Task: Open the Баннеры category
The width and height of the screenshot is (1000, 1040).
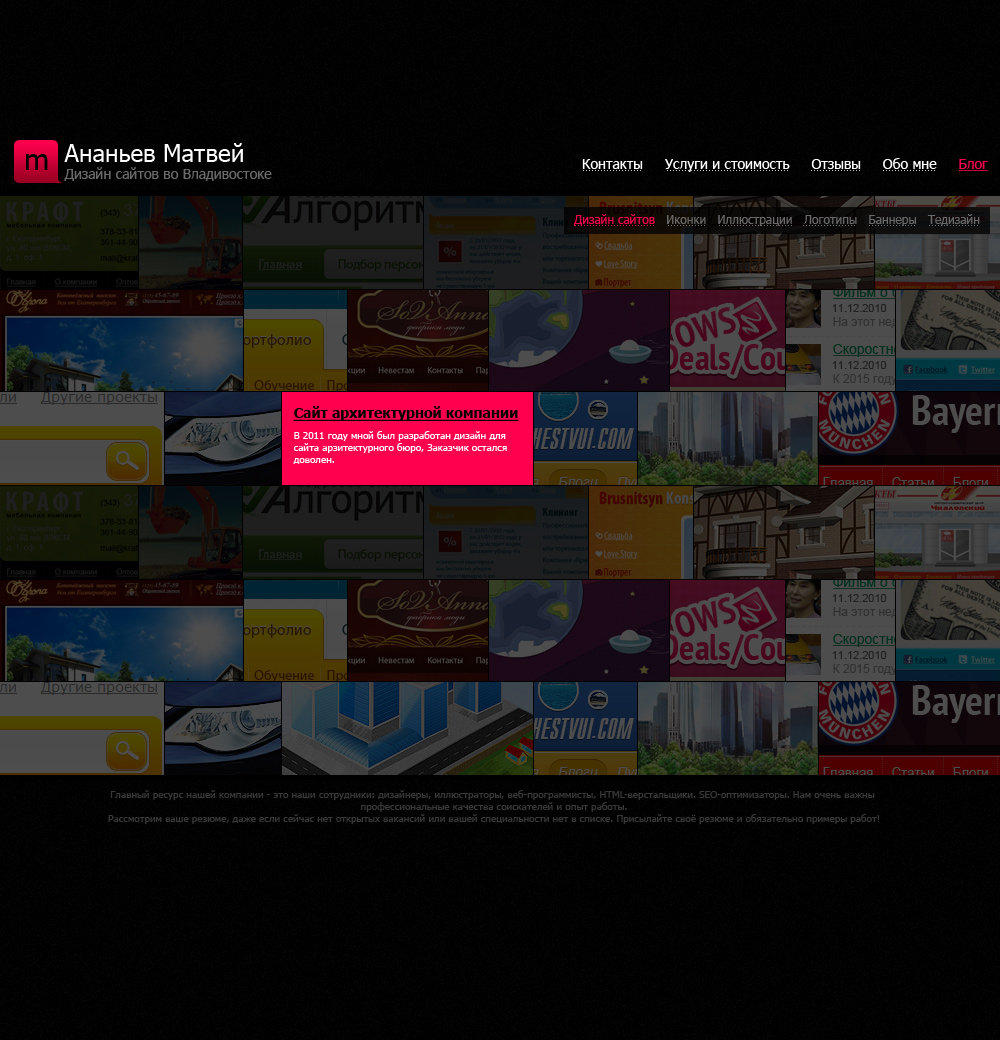Action: [x=892, y=220]
